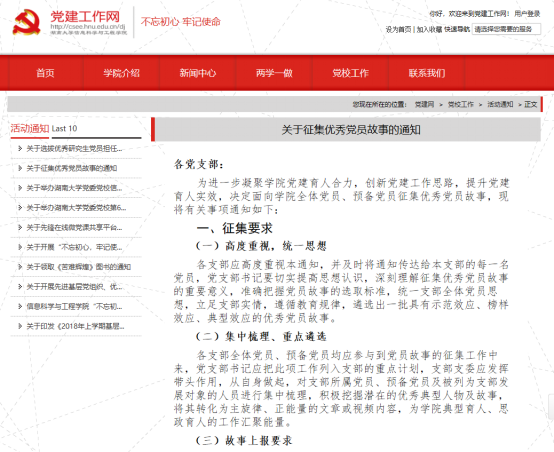Open 请选择您需要的服务 quick navigation dropdown

coord(506,29)
